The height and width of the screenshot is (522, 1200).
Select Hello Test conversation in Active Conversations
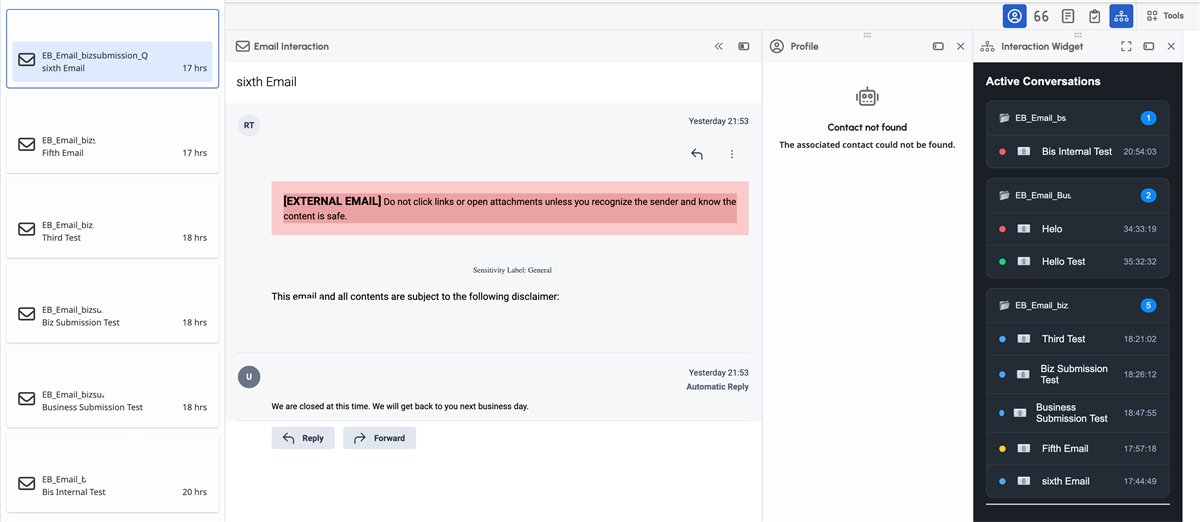(1078, 261)
